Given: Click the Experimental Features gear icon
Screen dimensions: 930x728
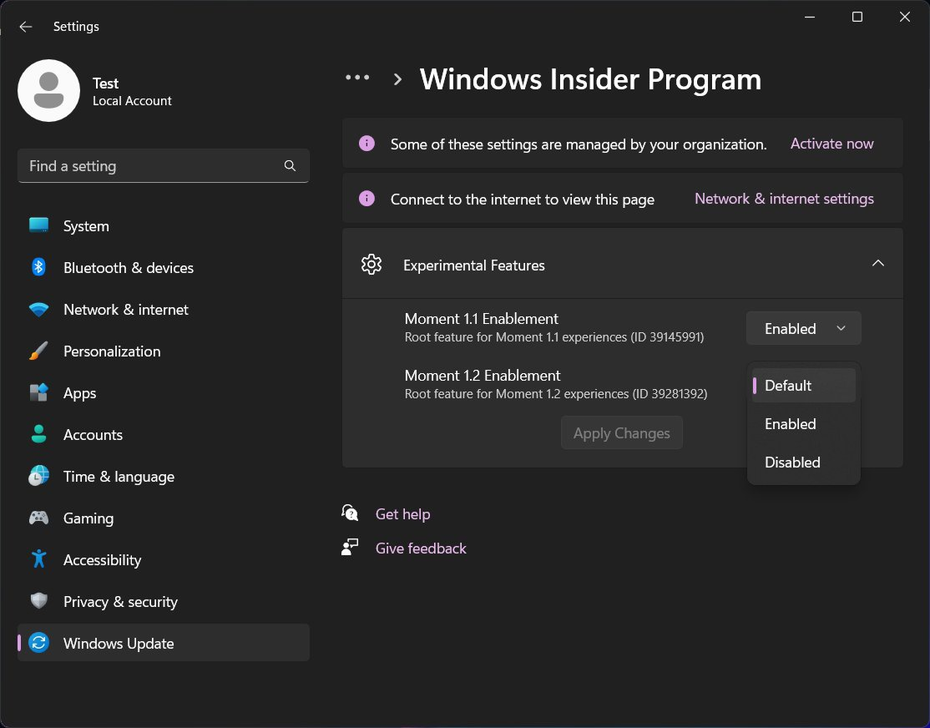Looking at the screenshot, I should (x=371, y=264).
